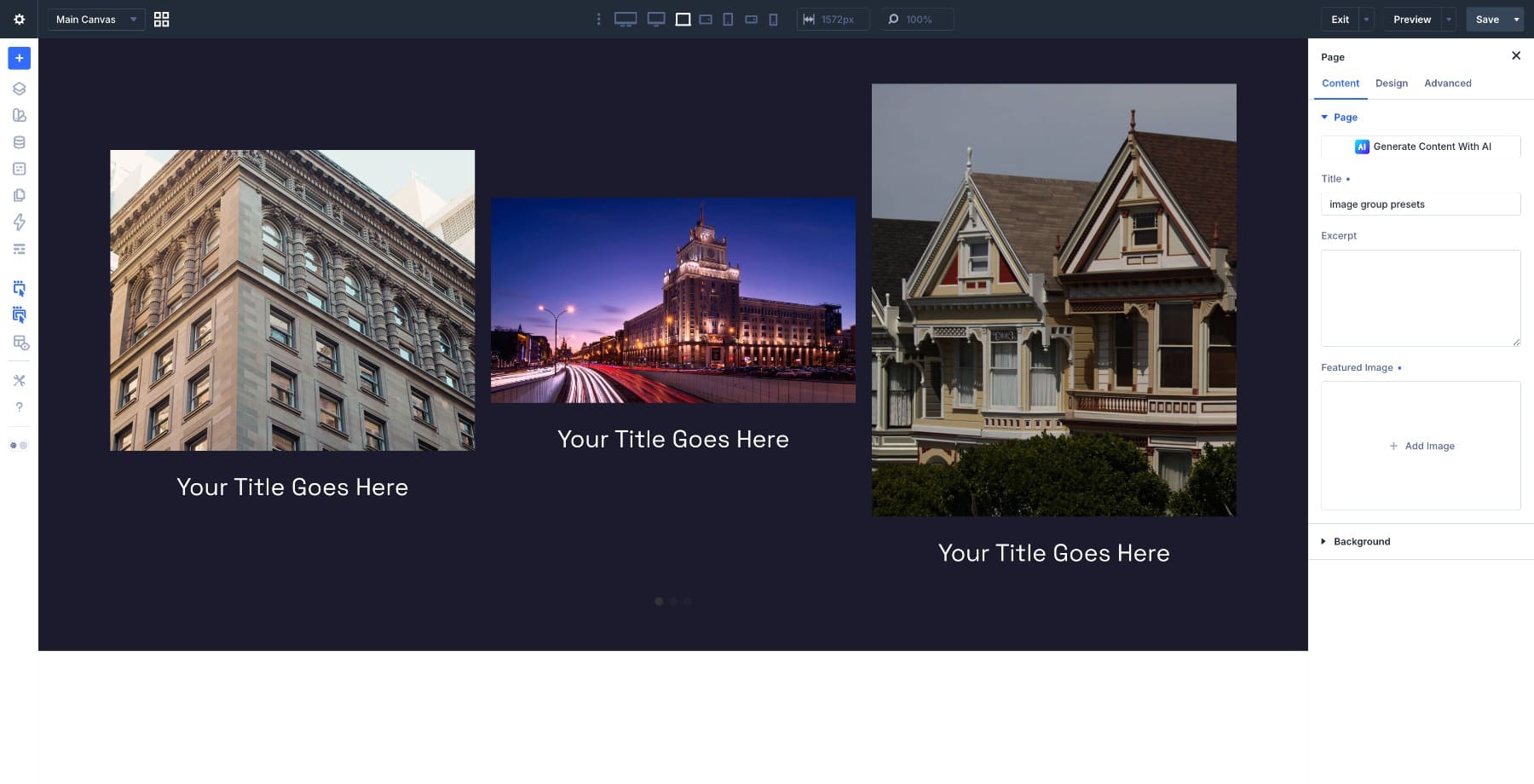
Task: Open the Exit dropdown arrow
Action: pos(1366,19)
